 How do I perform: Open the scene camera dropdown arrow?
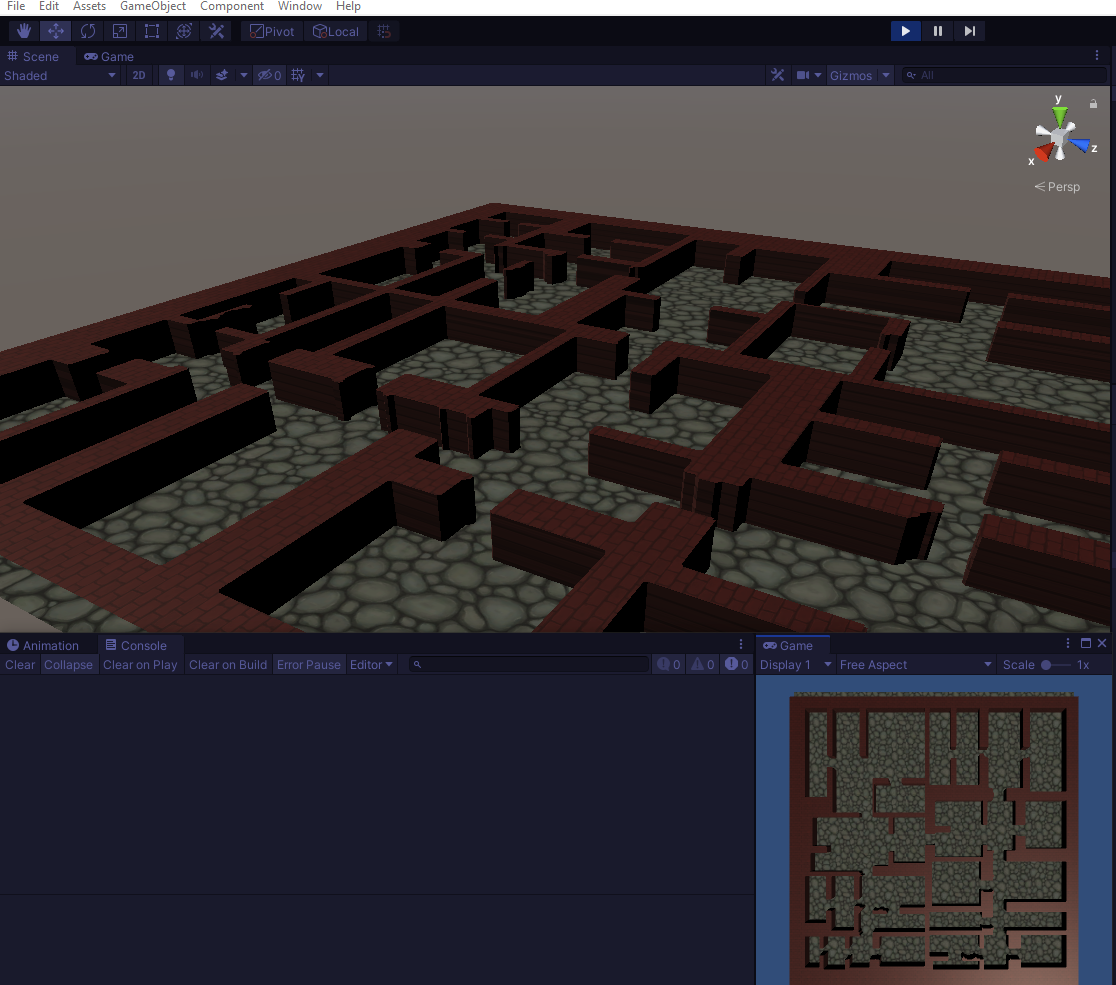click(818, 75)
